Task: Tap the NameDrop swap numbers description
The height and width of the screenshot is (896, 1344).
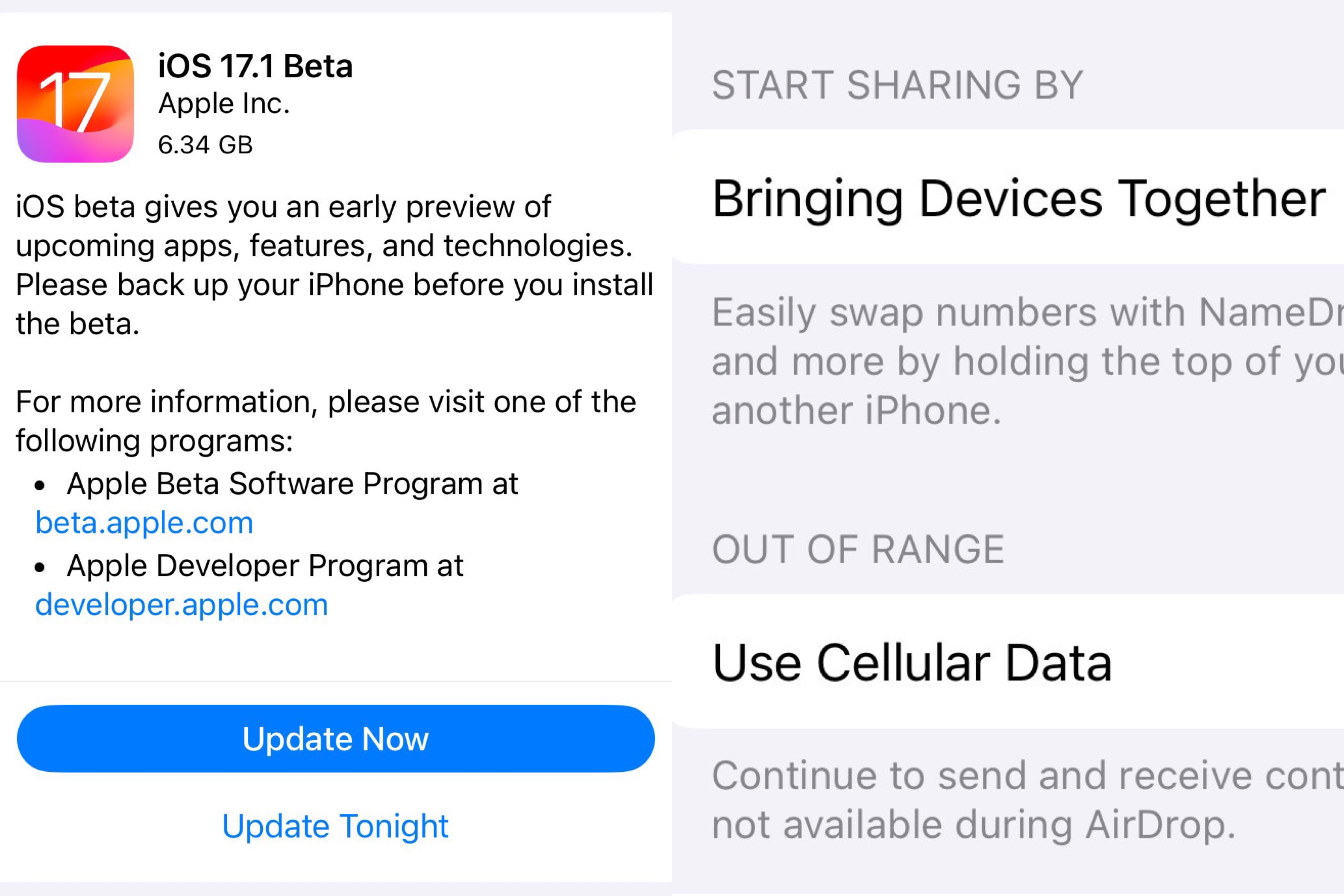Action: pyautogui.click(x=1027, y=361)
